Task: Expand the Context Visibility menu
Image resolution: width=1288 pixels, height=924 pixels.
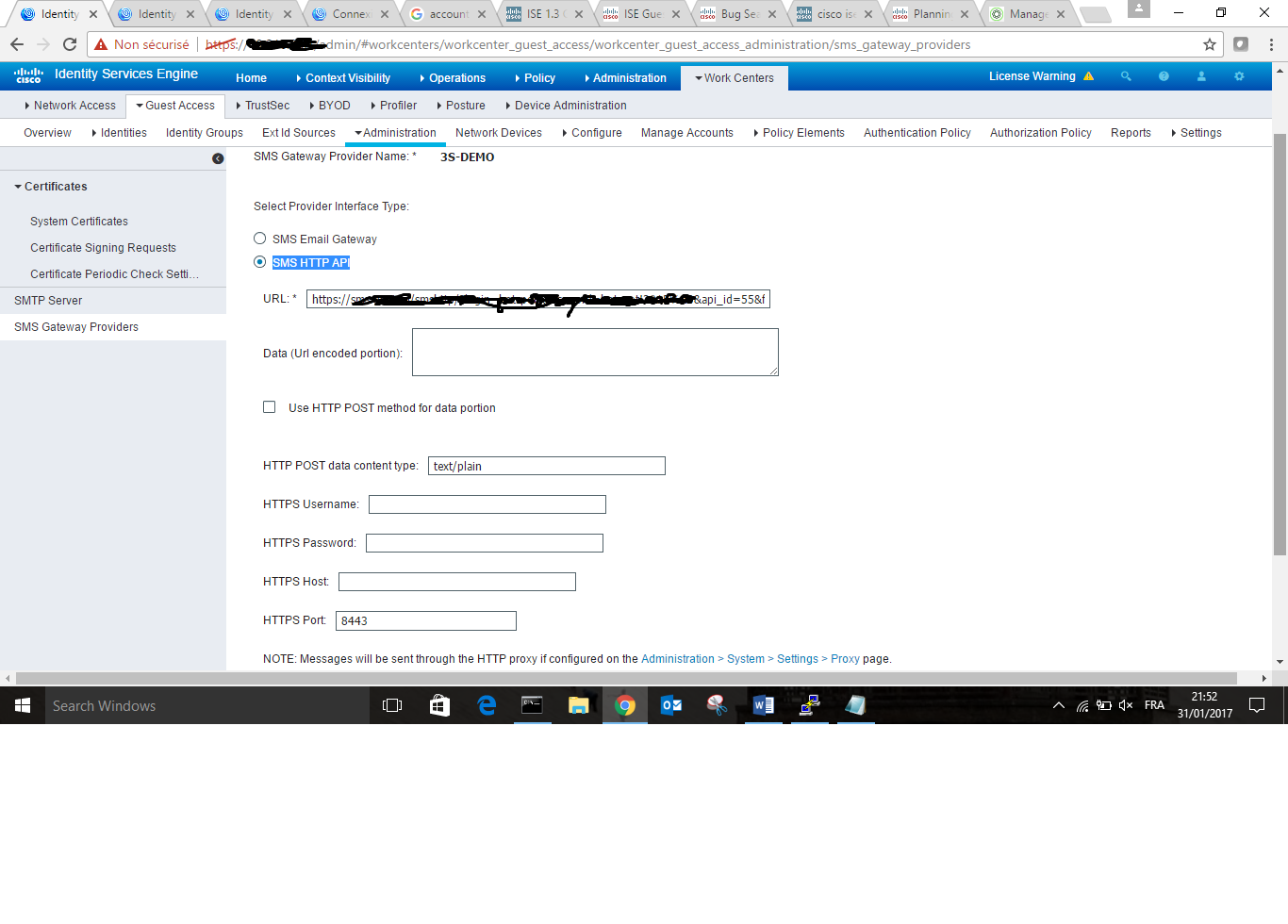Action: pyautogui.click(x=343, y=78)
